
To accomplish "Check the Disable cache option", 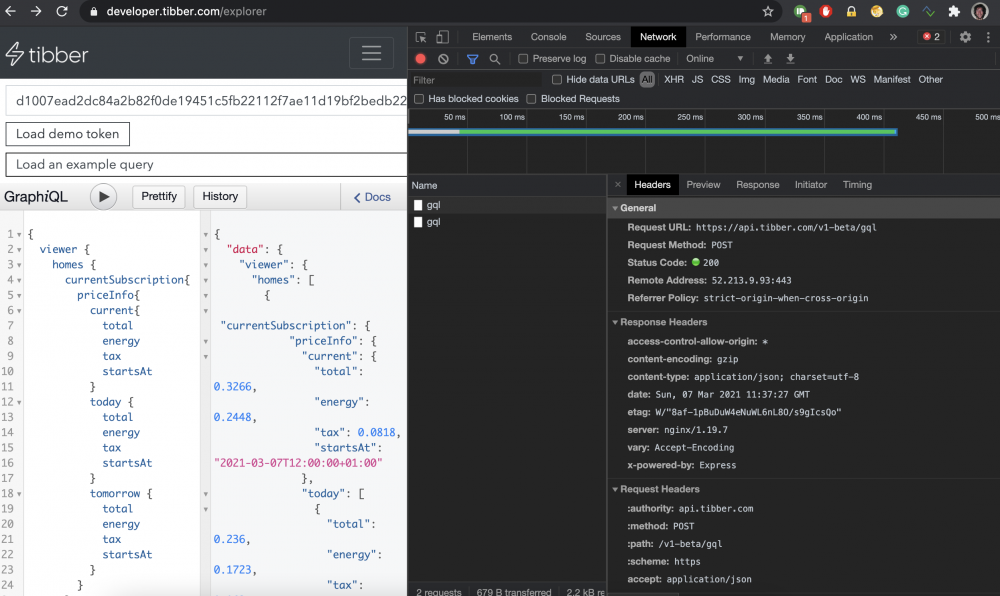I will click(600, 59).
